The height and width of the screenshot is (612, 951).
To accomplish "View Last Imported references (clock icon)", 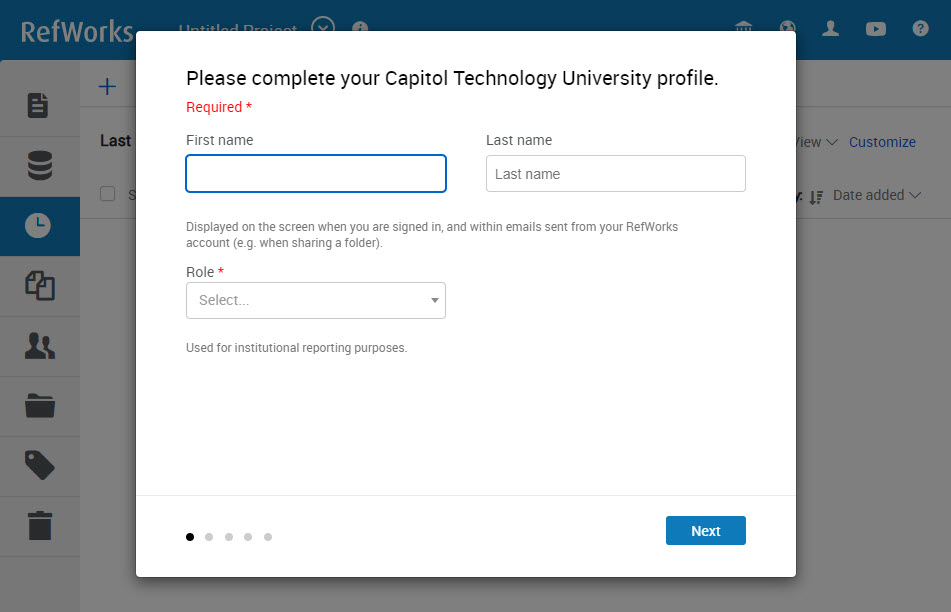I will pyautogui.click(x=40, y=226).
